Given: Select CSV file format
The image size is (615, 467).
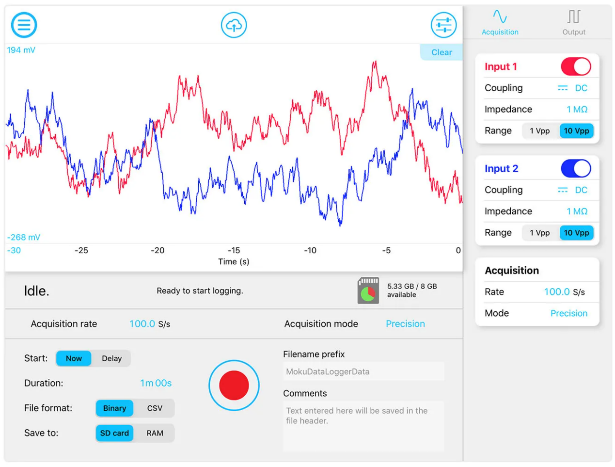Looking at the screenshot, I should click(154, 408).
